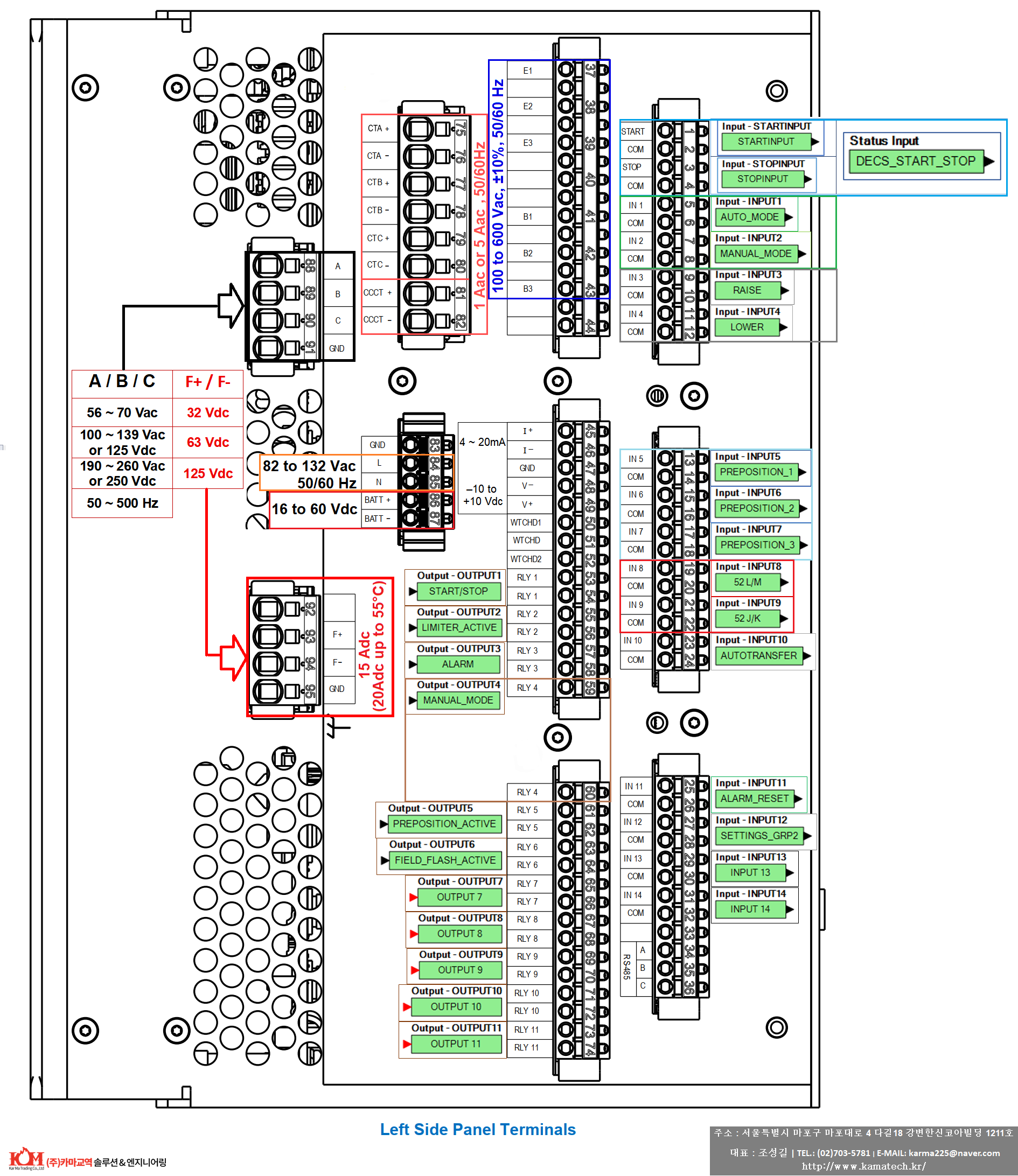
Task: Click the red arrow pointing to F+ terminal
Action: pos(232,657)
